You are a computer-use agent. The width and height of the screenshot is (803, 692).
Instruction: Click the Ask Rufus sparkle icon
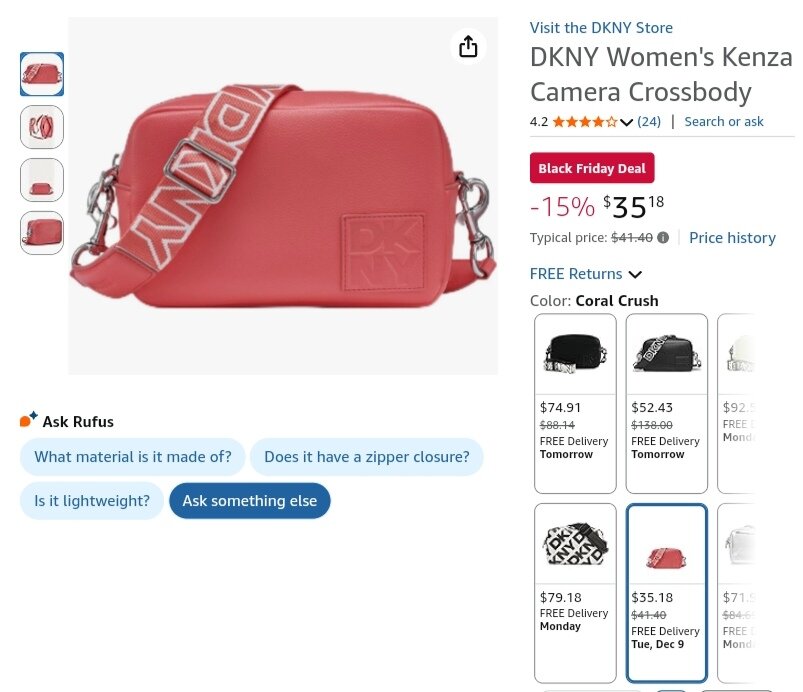pos(28,420)
